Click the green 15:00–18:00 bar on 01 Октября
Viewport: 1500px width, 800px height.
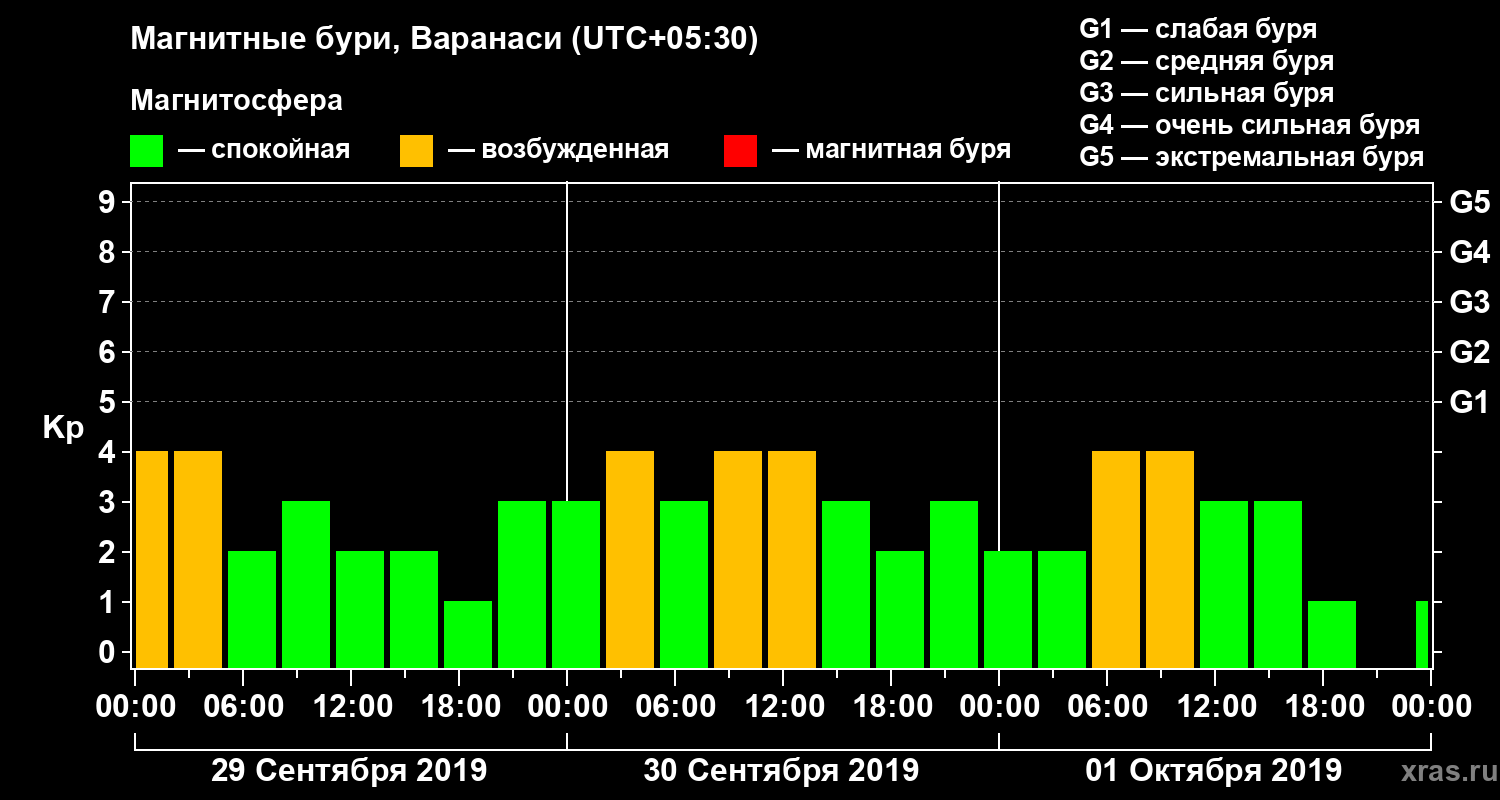(1278, 584)
